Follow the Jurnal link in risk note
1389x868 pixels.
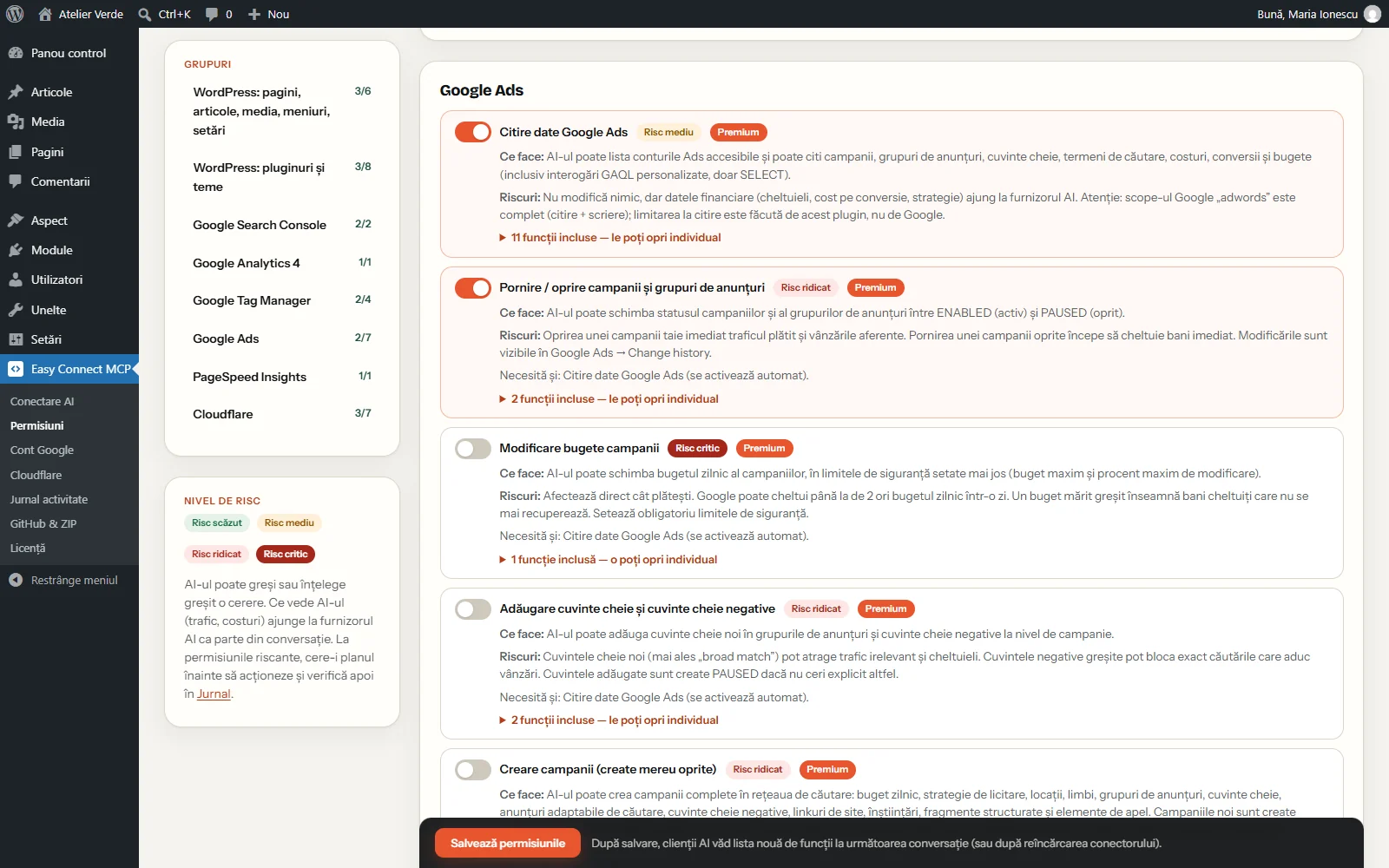[214, 694]
